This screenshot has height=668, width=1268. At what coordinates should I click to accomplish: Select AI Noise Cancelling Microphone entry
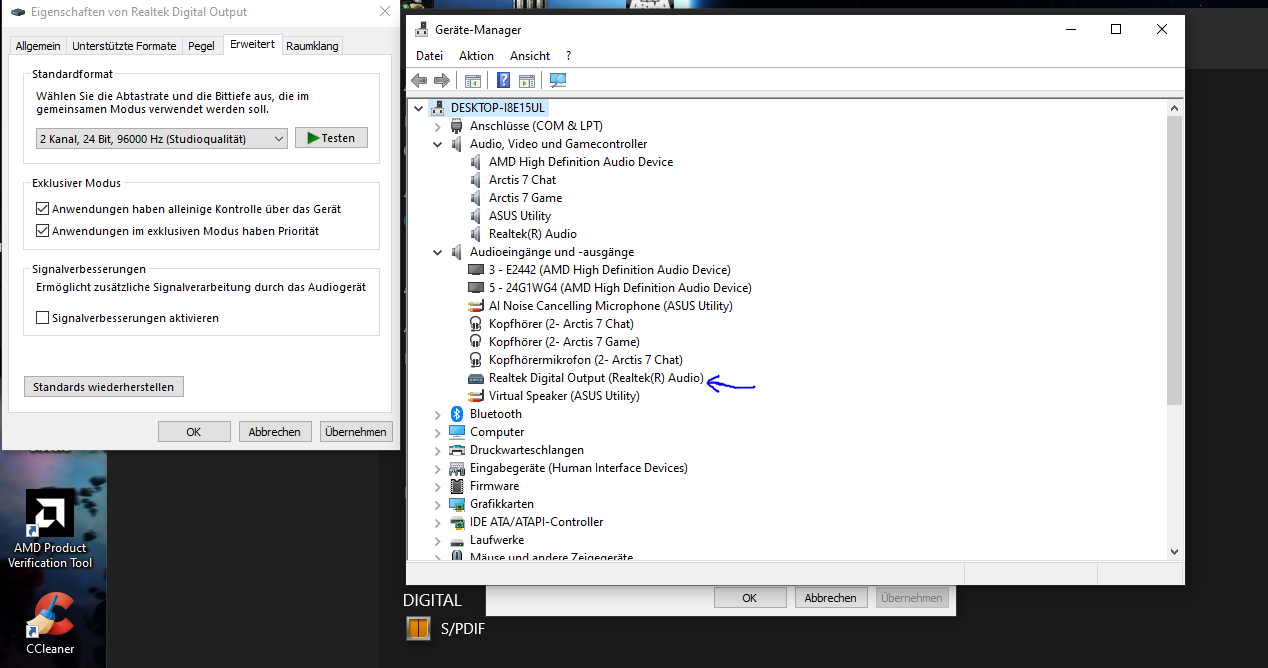pyautogui.click(x=610, y=306)
